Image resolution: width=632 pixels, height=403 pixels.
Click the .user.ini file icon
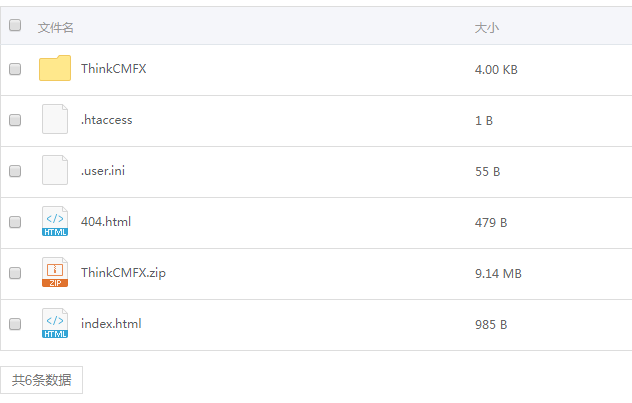coord(55,171)
